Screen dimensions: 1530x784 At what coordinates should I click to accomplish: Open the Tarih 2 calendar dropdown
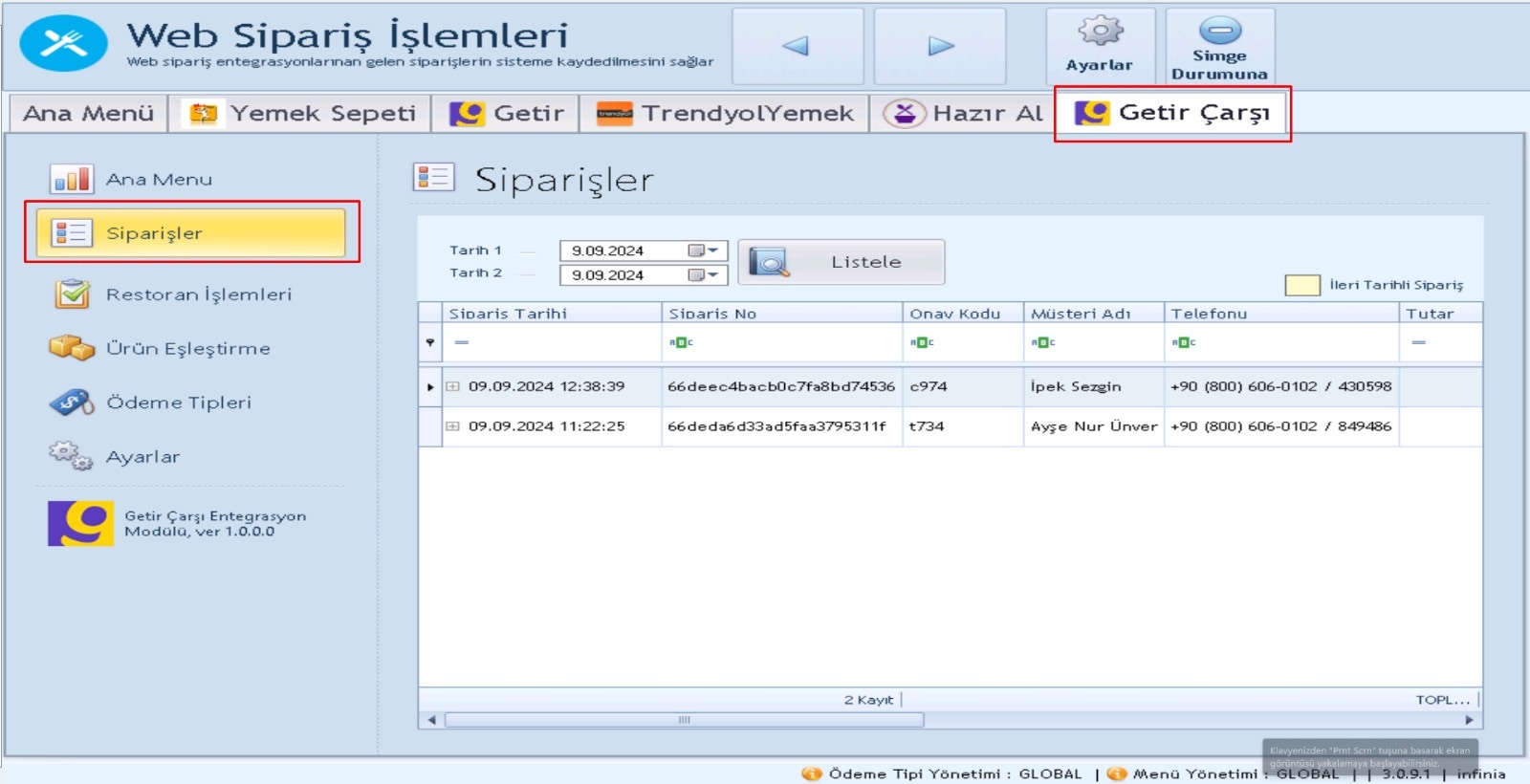(x=704, y=275)
